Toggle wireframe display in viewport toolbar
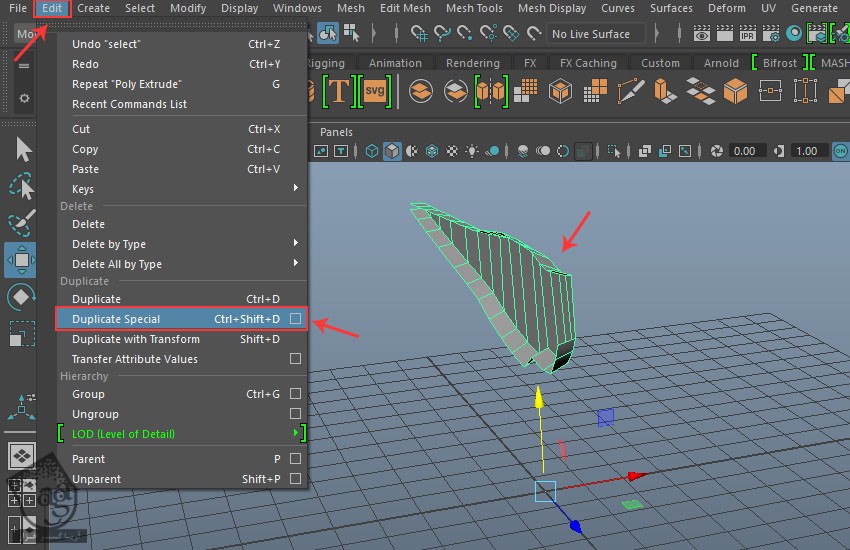Viewport: 850px width, 550px height. pos(371,151)
